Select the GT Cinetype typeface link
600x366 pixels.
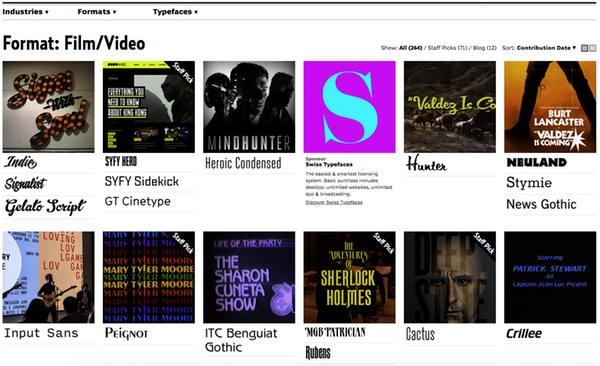(137, 201)
